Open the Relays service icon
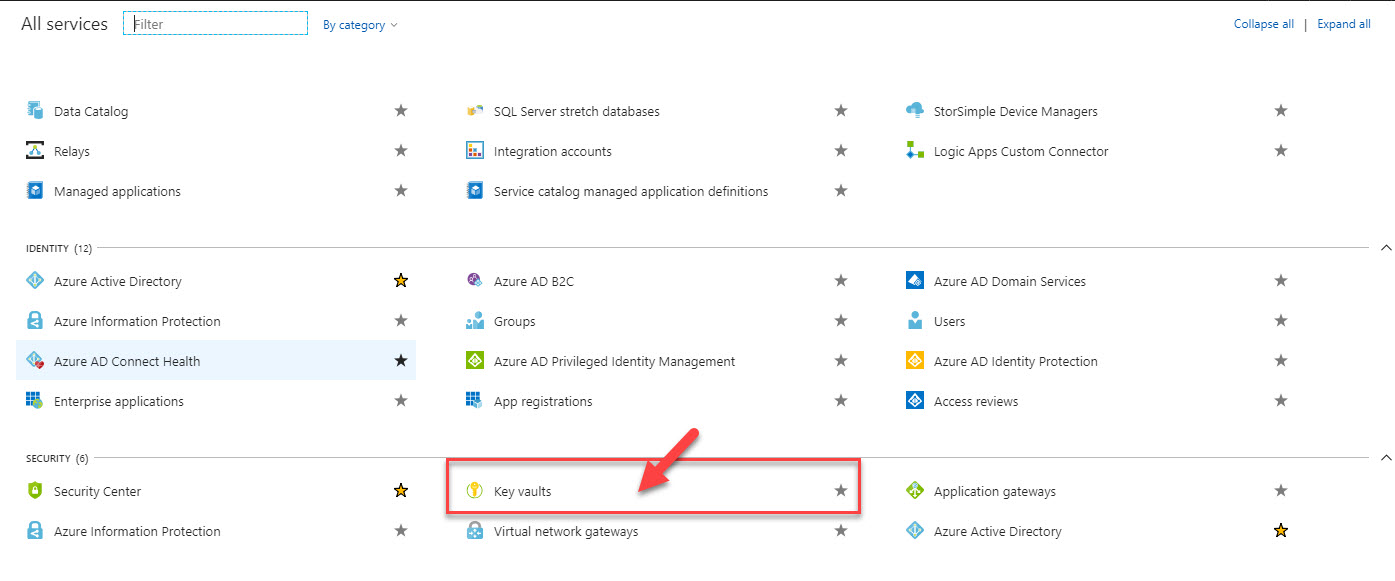Screen dimensions: 1395x581 pyautogui.click(x=35, y=151)
